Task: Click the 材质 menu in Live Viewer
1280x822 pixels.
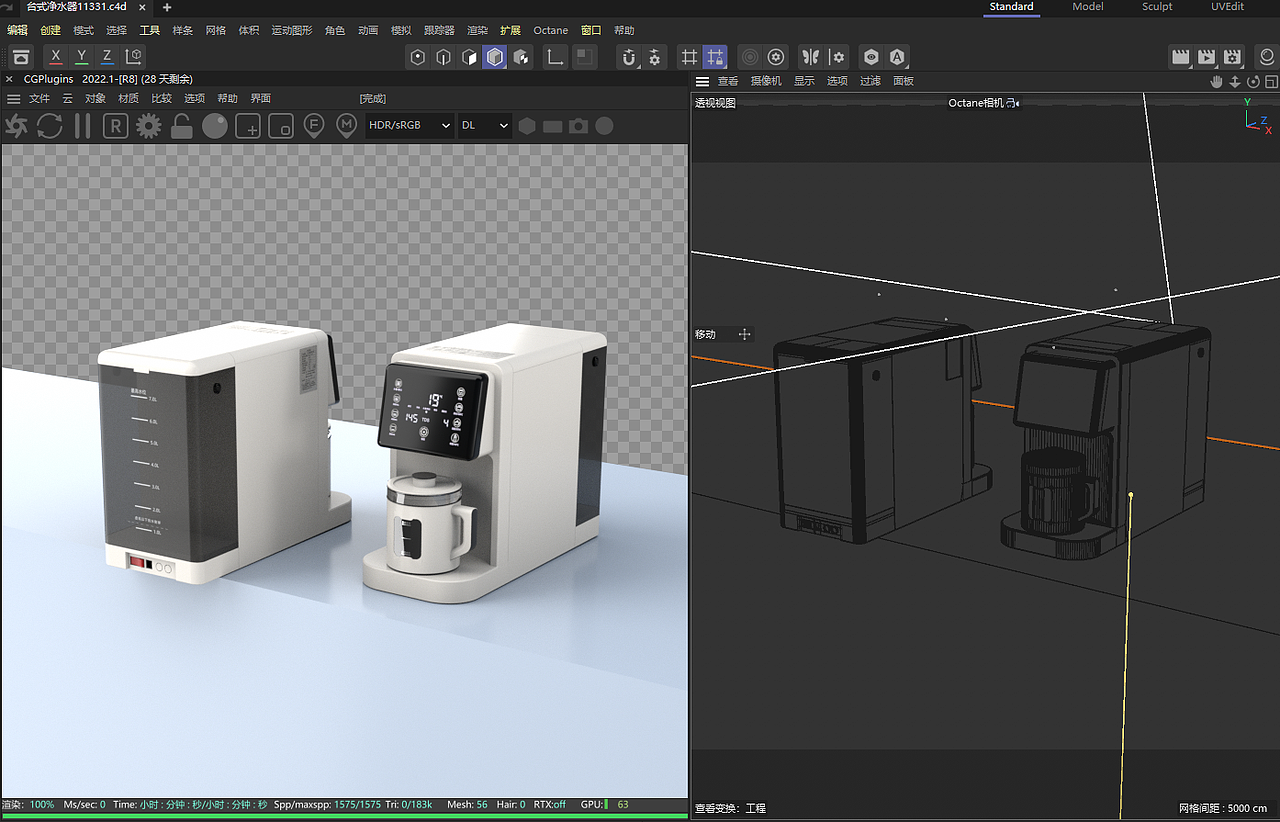Action: tap(128, 99)
